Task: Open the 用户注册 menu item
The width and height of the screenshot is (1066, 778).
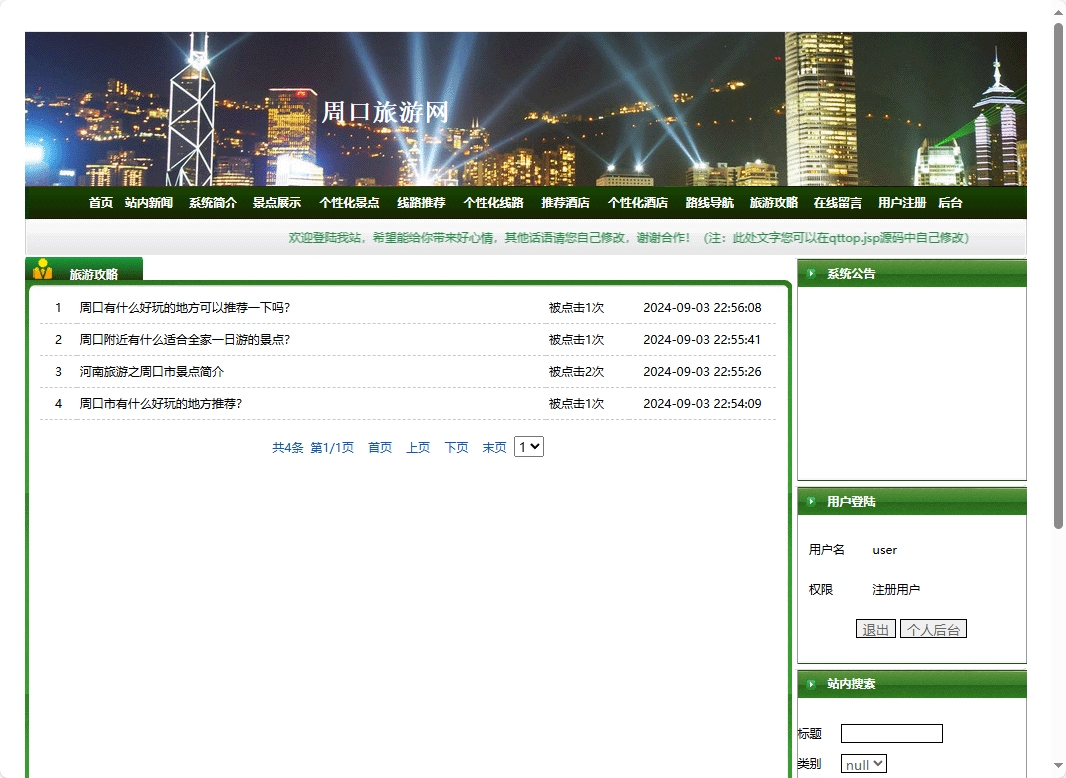Action: [x=905, y=202]
